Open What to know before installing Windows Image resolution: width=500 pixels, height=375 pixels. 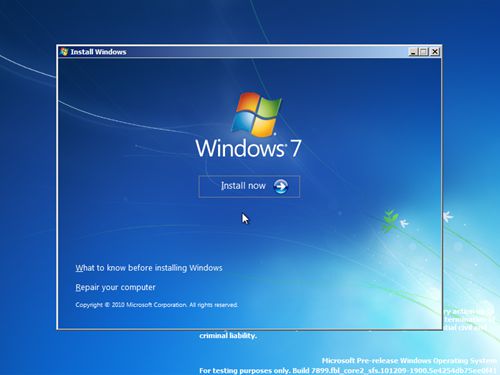pos(149,268)
